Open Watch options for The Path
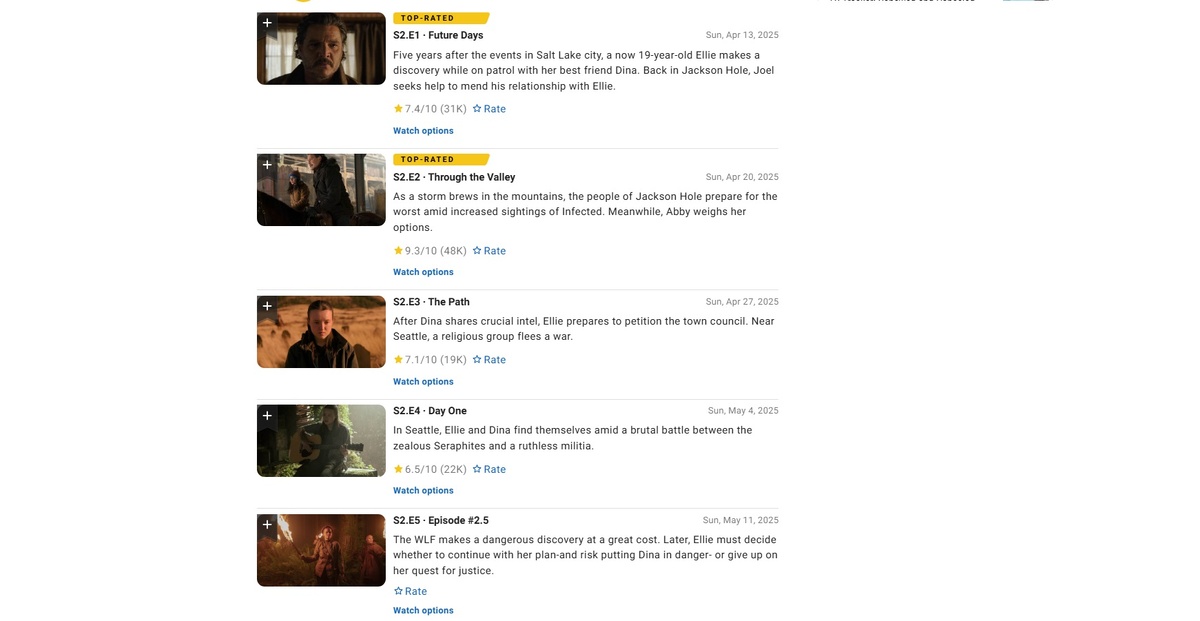Image resolution: width=1200 pixels, height=621 pixels. pyautogui.click(x=423, y=382)
